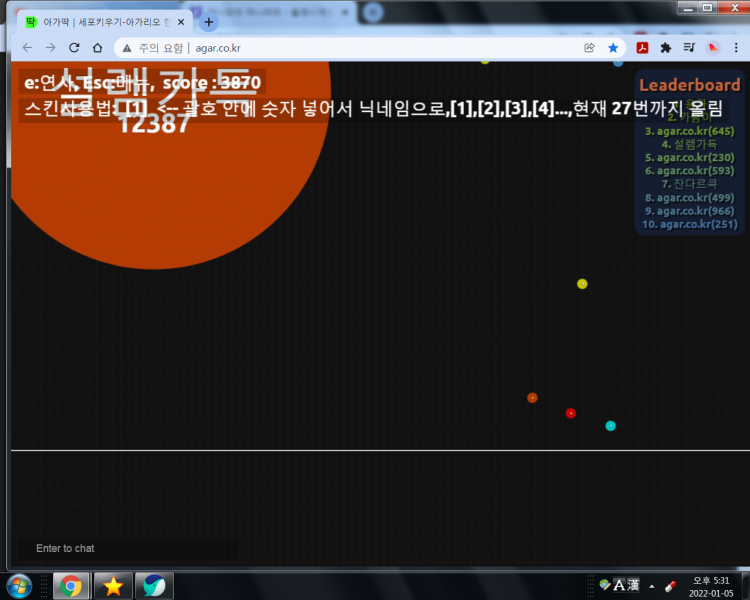Open the browser profile avatar
This screenshot has height=600, width=750.
coord(713,48)
